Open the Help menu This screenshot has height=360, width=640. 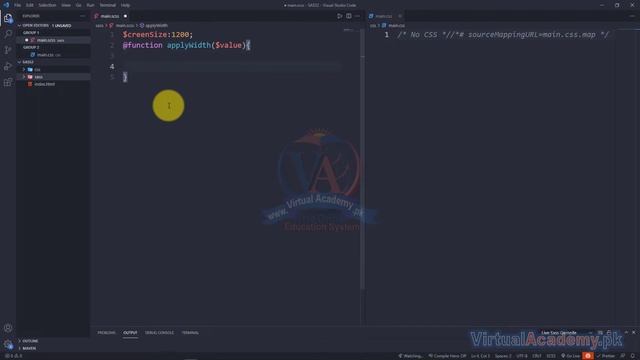(x=125, y=5)
